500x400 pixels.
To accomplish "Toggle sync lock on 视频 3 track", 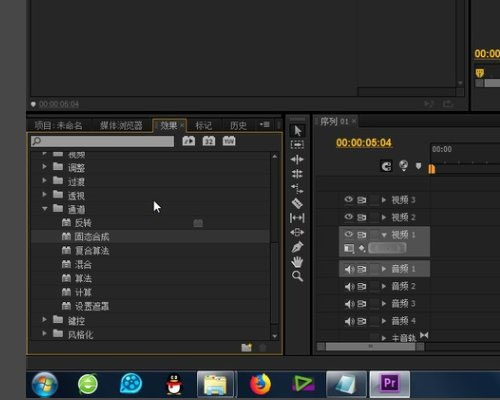I will 362,200.
